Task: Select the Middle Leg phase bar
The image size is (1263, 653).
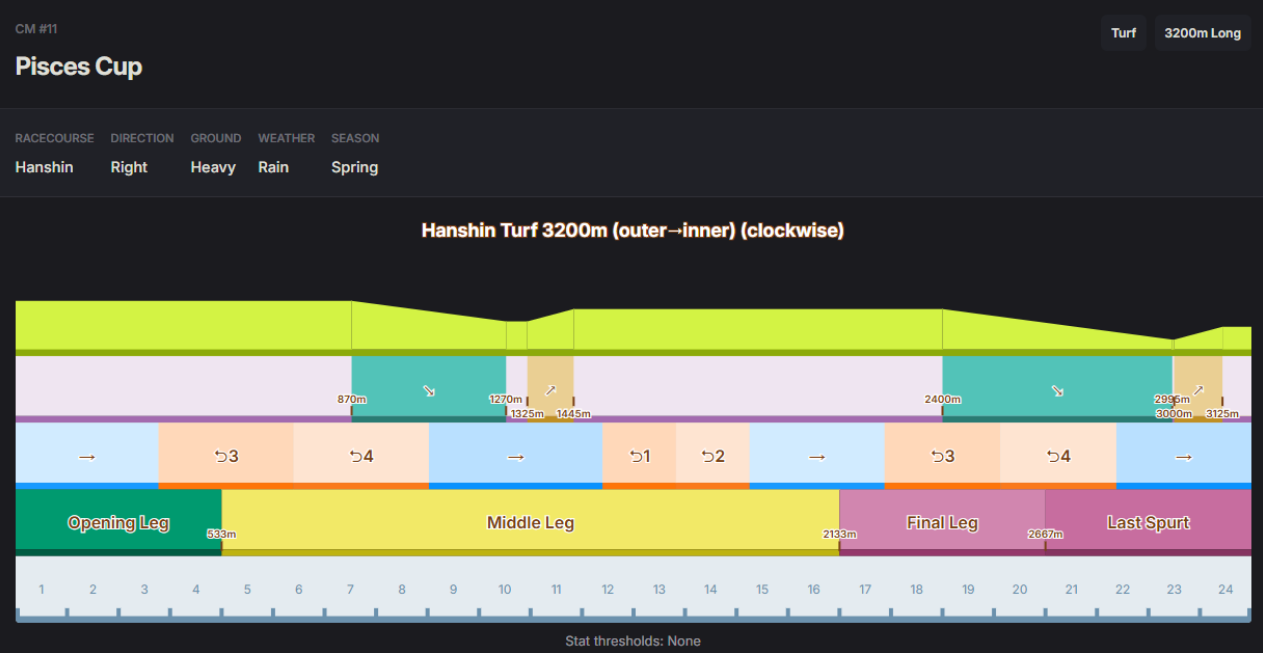Action: [x=530, y=522]
